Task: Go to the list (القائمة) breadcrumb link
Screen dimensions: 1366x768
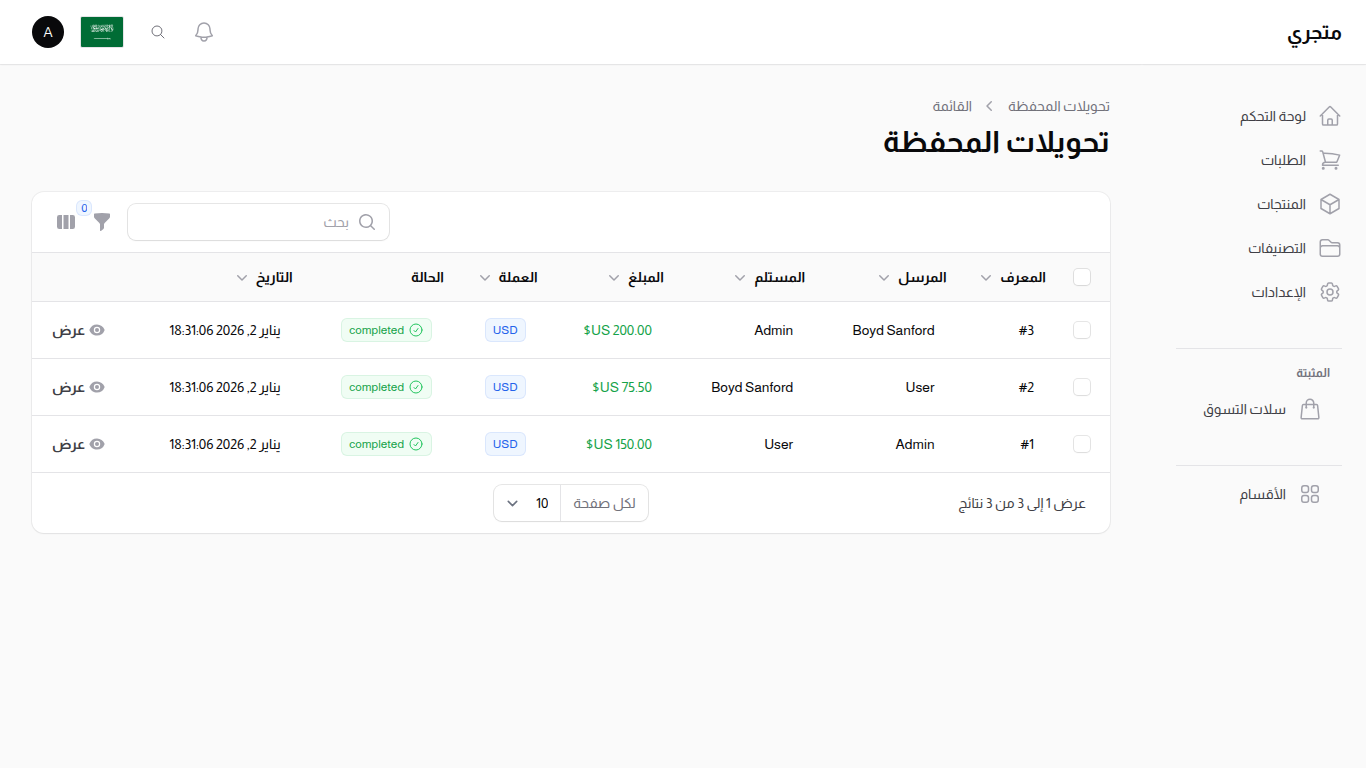Action: (952, 106)
